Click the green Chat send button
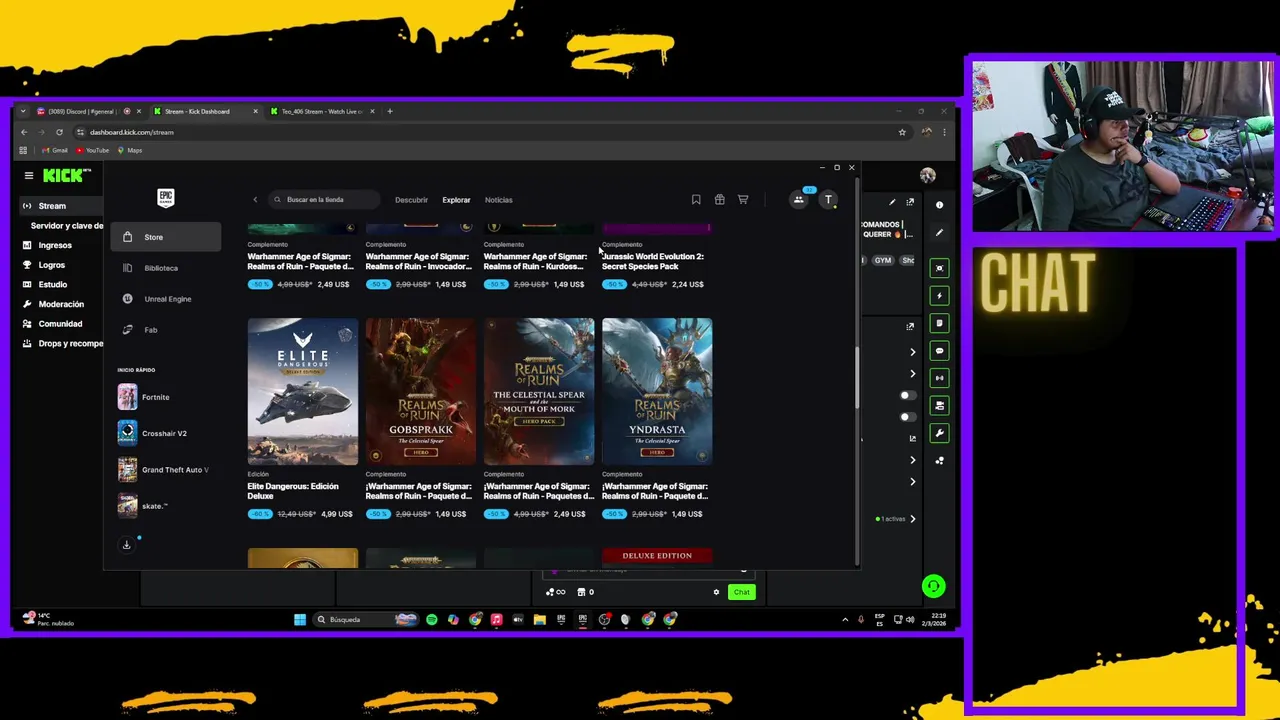The image size is (1280, 720). point(741,592)
